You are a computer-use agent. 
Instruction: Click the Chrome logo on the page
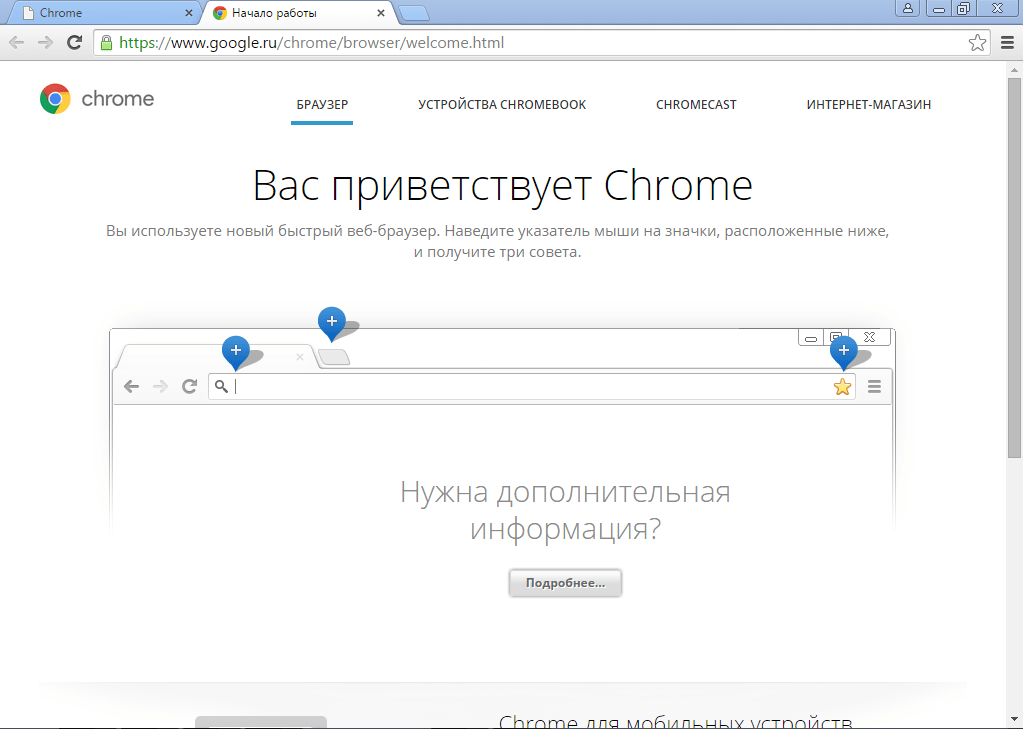tap(97, 99)
